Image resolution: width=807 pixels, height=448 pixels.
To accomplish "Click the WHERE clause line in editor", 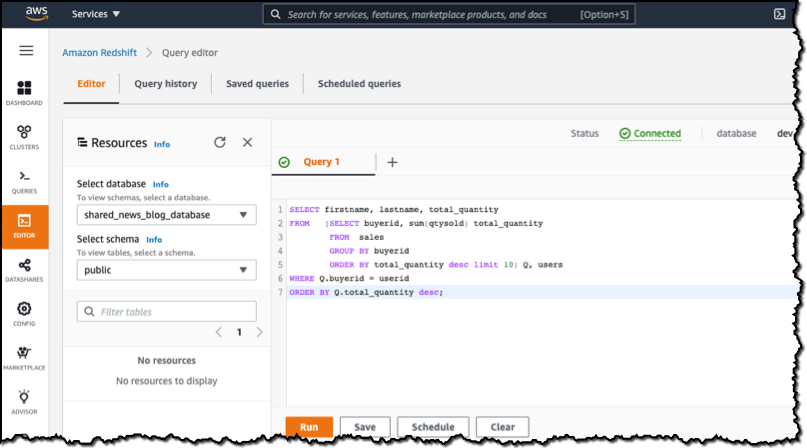I will (349, 279).
